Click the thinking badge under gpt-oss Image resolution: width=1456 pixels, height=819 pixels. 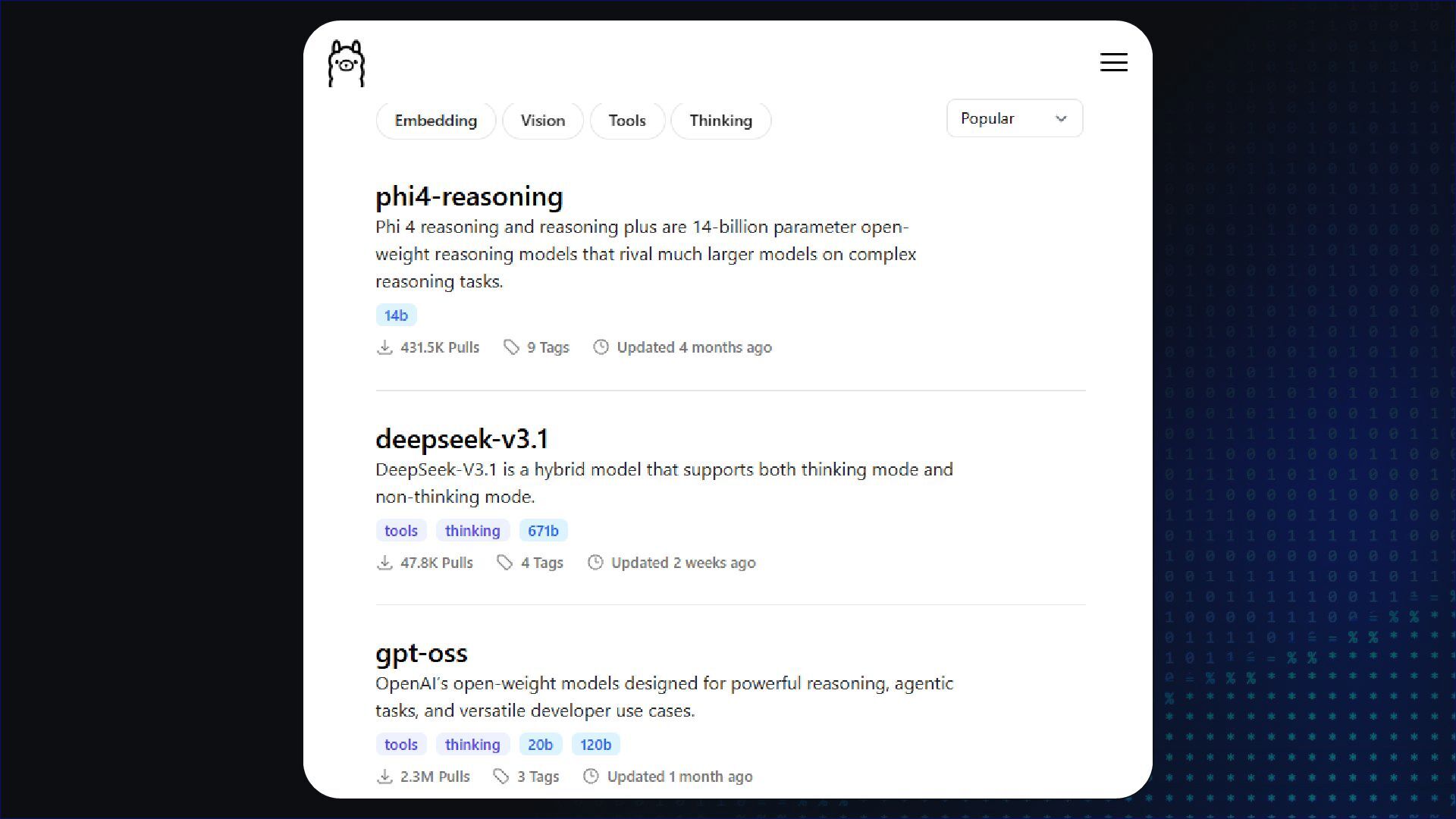[472, 745]
